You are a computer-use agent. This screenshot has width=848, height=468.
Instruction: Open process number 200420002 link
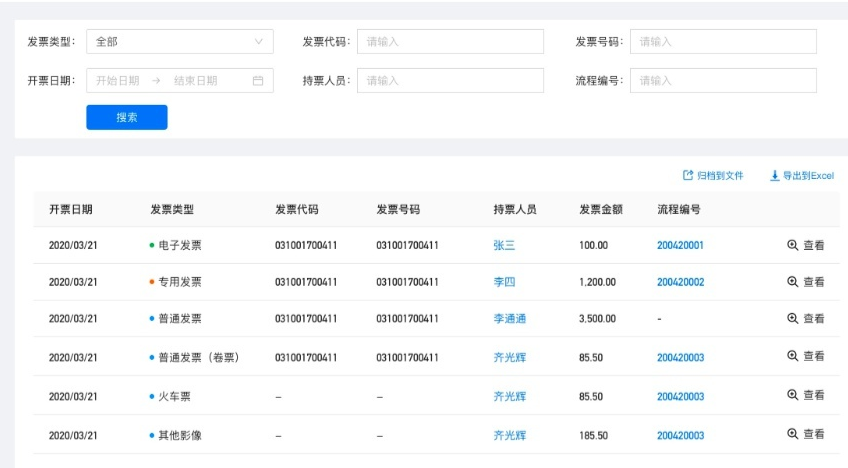click(680, 282)
